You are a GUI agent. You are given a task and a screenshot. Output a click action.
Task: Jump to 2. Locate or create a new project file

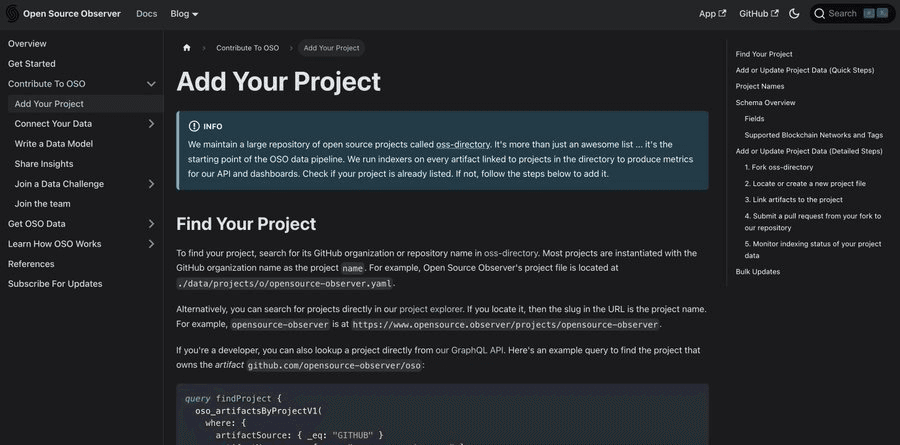coord(805,184)
